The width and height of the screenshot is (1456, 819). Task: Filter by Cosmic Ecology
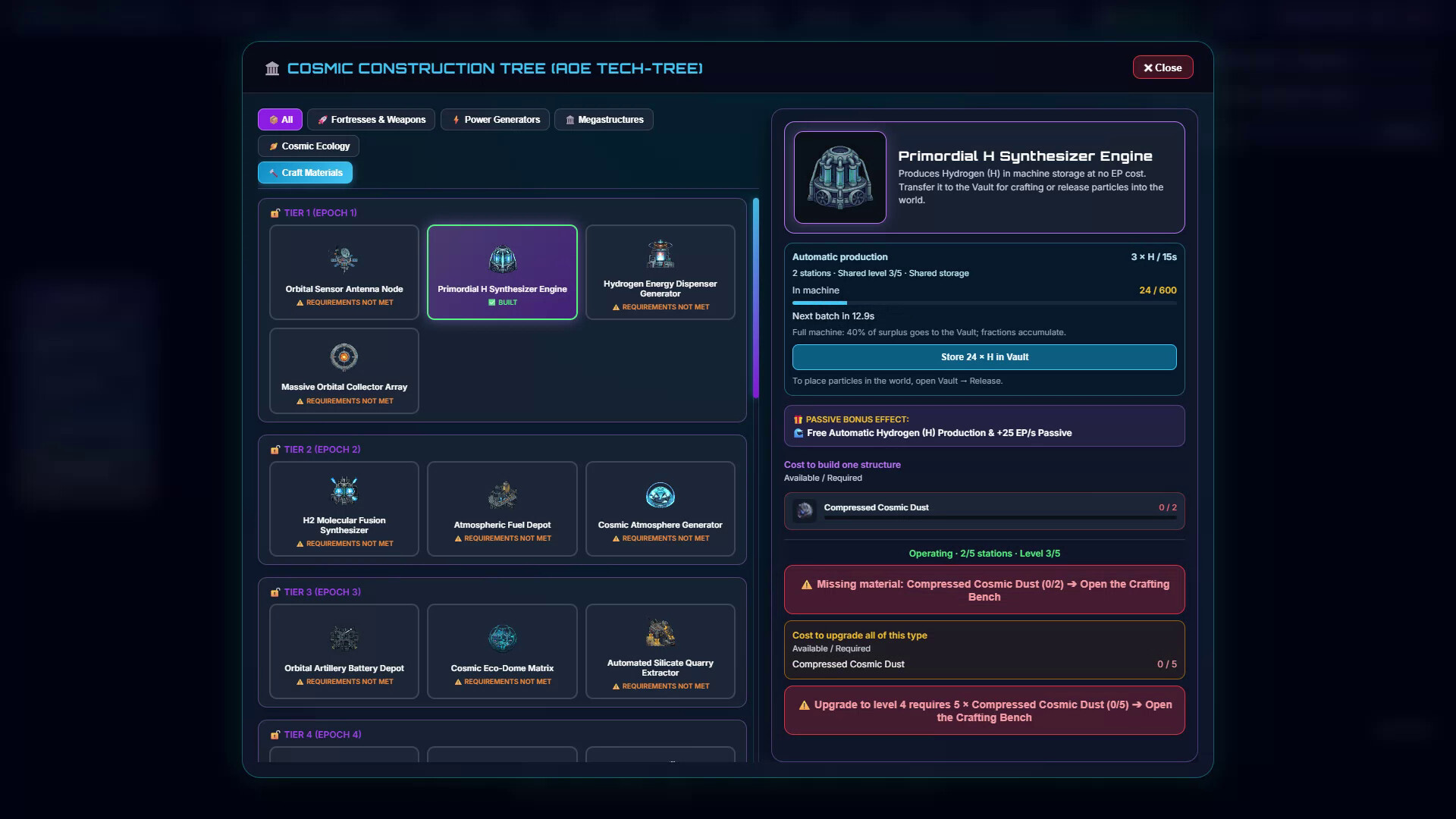(309, 146)
